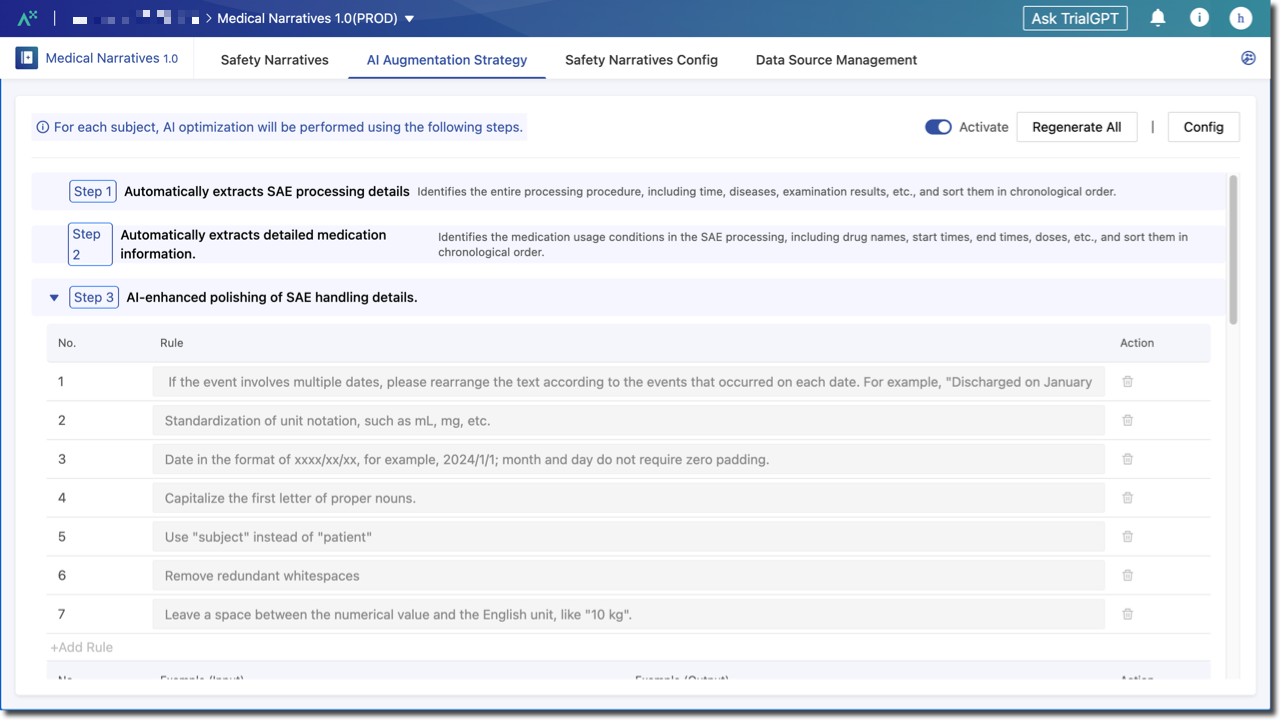Click the Ask TrialGPT button

(x=1075, y=18)
